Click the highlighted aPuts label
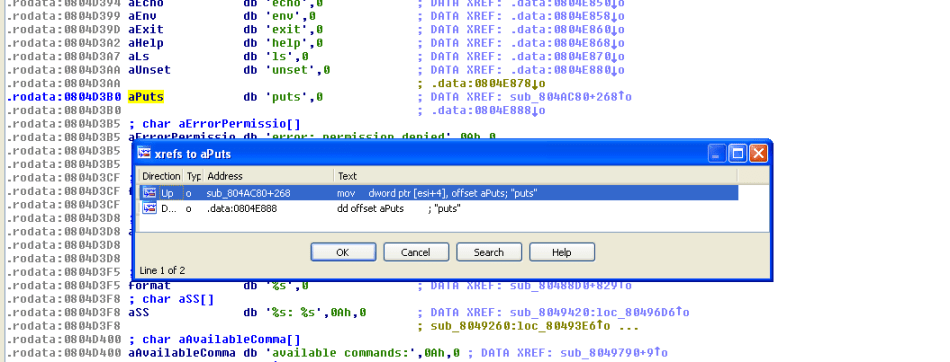 click(x=146, y=96)
